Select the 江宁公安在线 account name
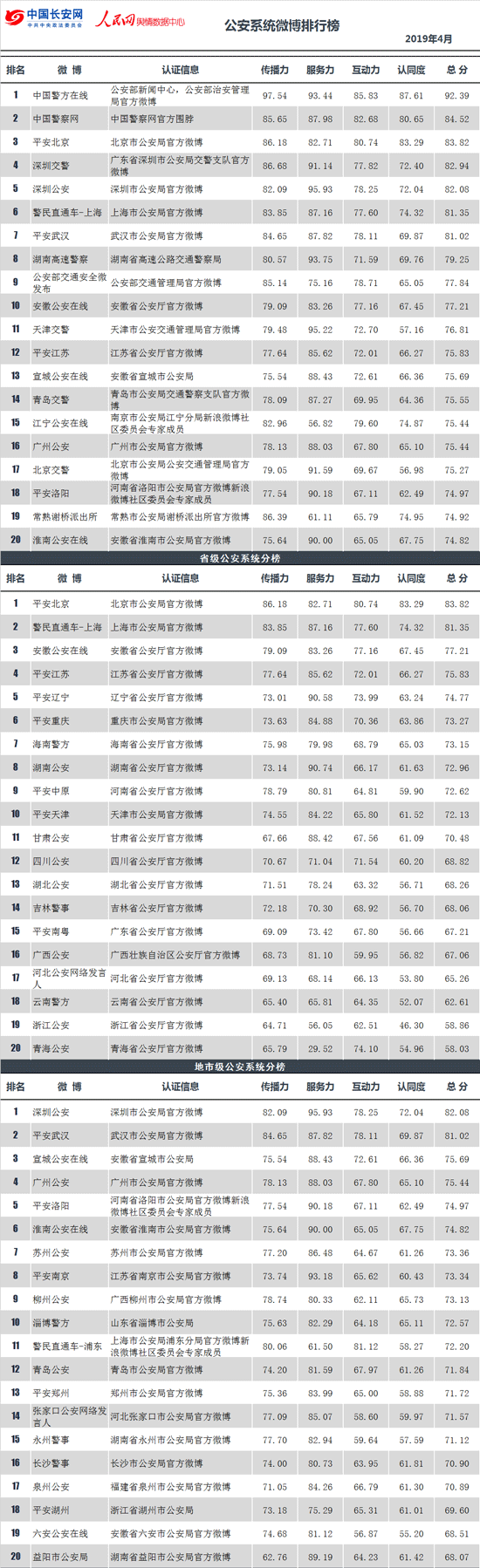The width and height of the screenshot is (480, 1568). click(x=60, y=423)
